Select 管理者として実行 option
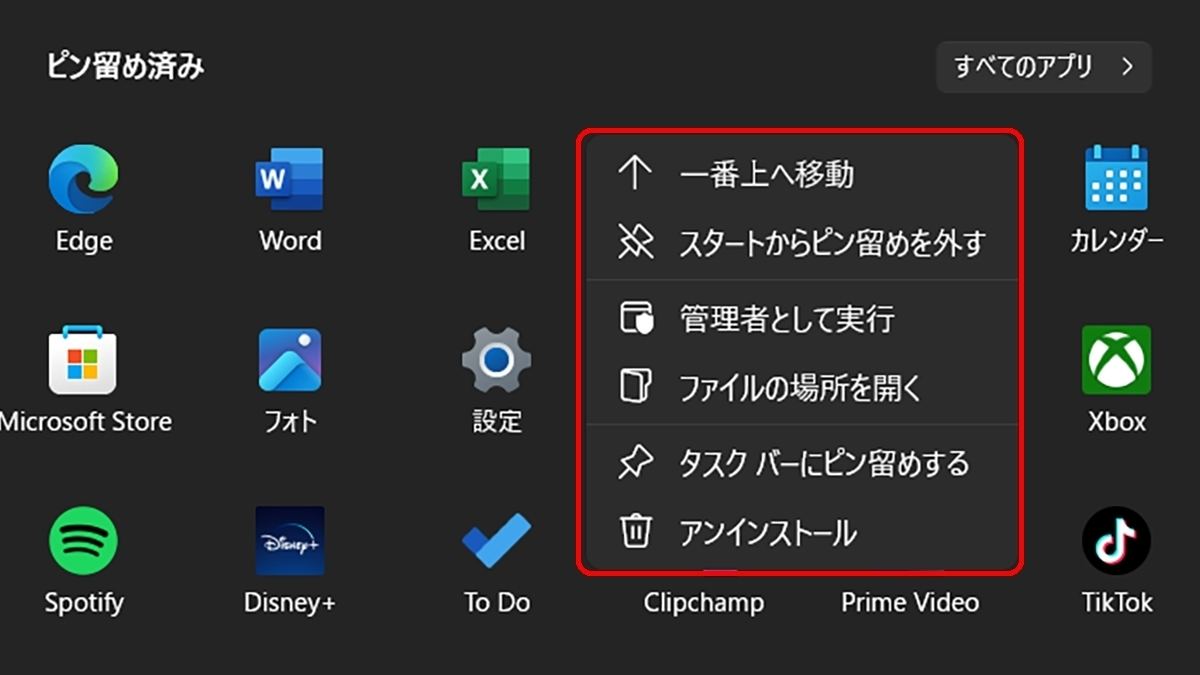This screenshot has height=675, width=1200. [x=802, y=319]
